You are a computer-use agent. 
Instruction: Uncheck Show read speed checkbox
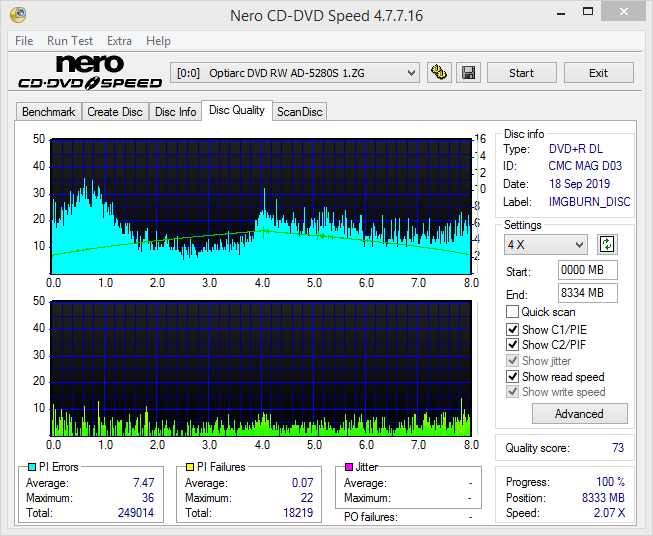(512, 376)
